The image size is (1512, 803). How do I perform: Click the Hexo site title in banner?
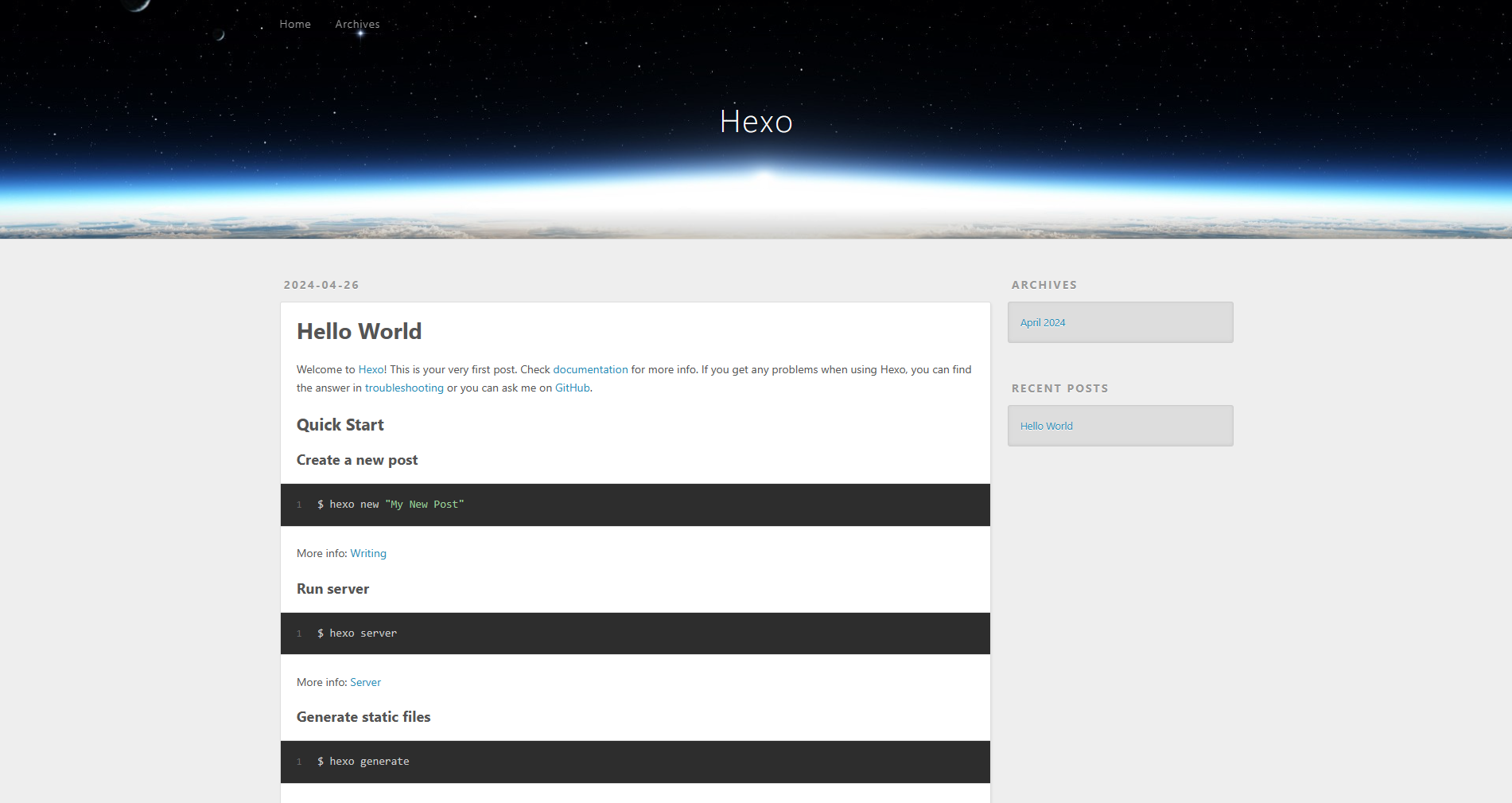point(756,122)
